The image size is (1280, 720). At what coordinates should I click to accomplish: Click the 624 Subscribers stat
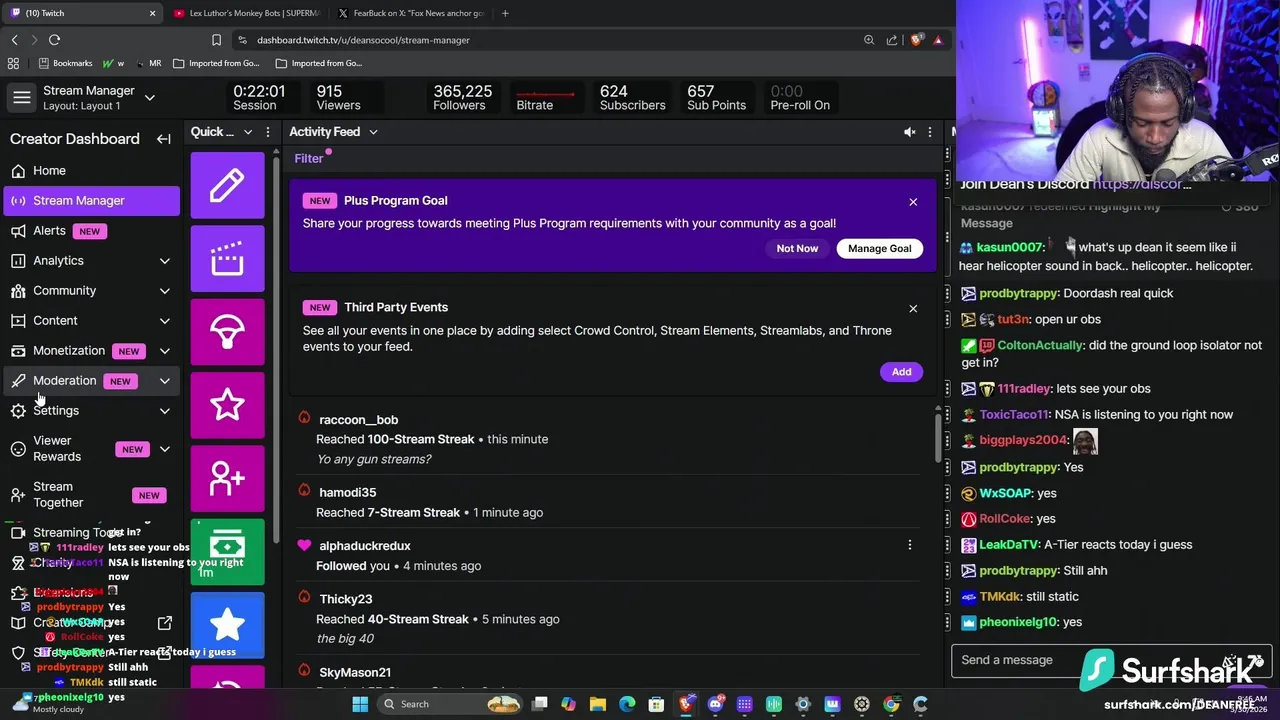point(632,97)
